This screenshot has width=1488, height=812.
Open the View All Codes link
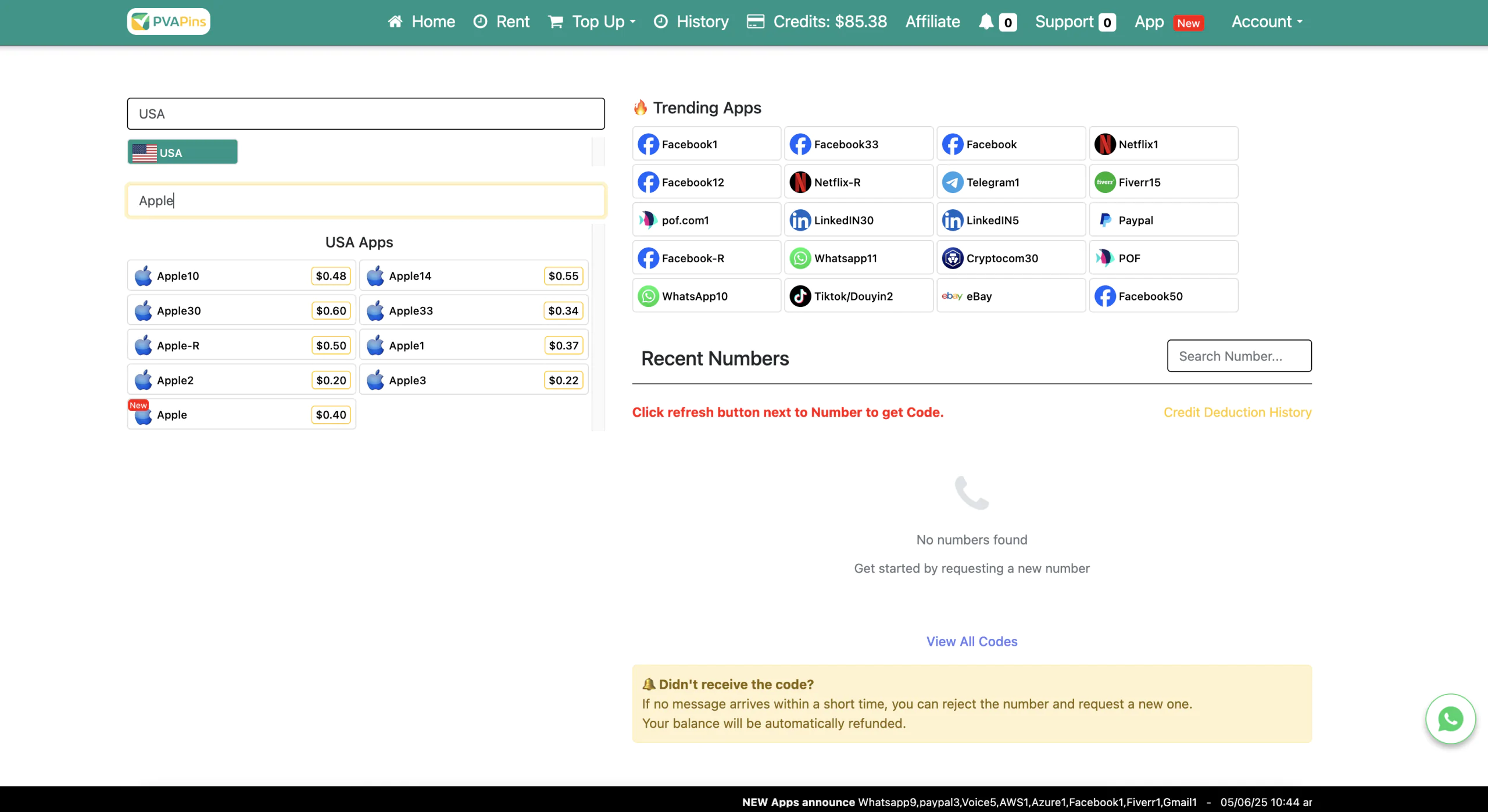click(x=972, y=641)
